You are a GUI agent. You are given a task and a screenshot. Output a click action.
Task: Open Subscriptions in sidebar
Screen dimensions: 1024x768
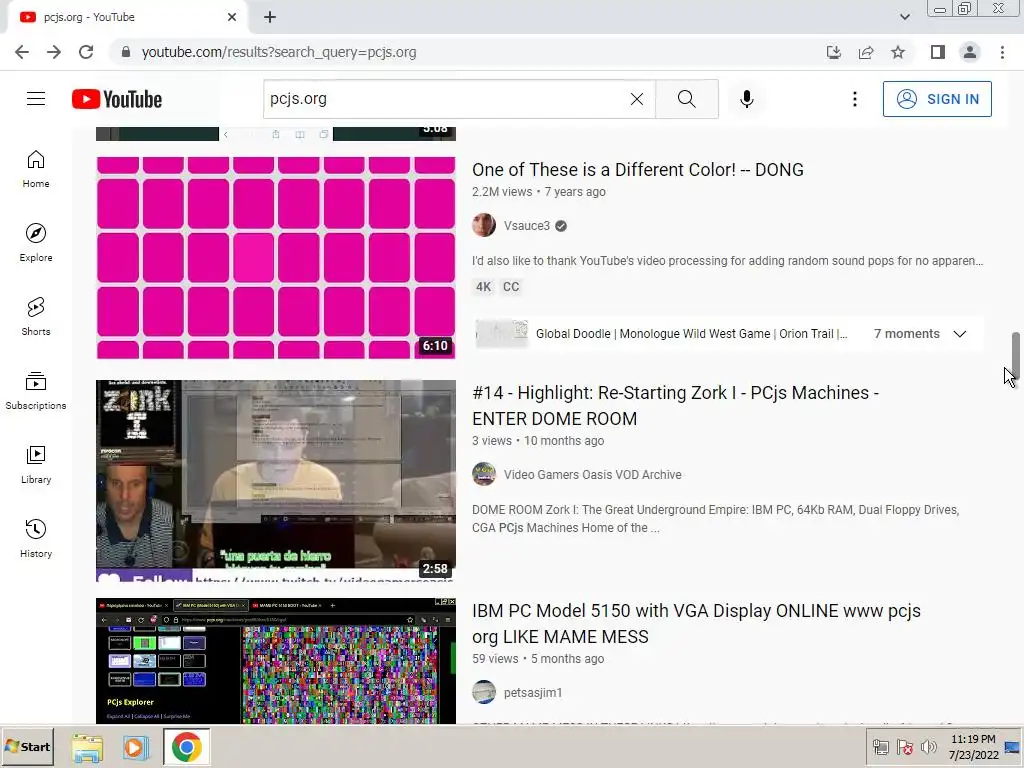point(36,390)
